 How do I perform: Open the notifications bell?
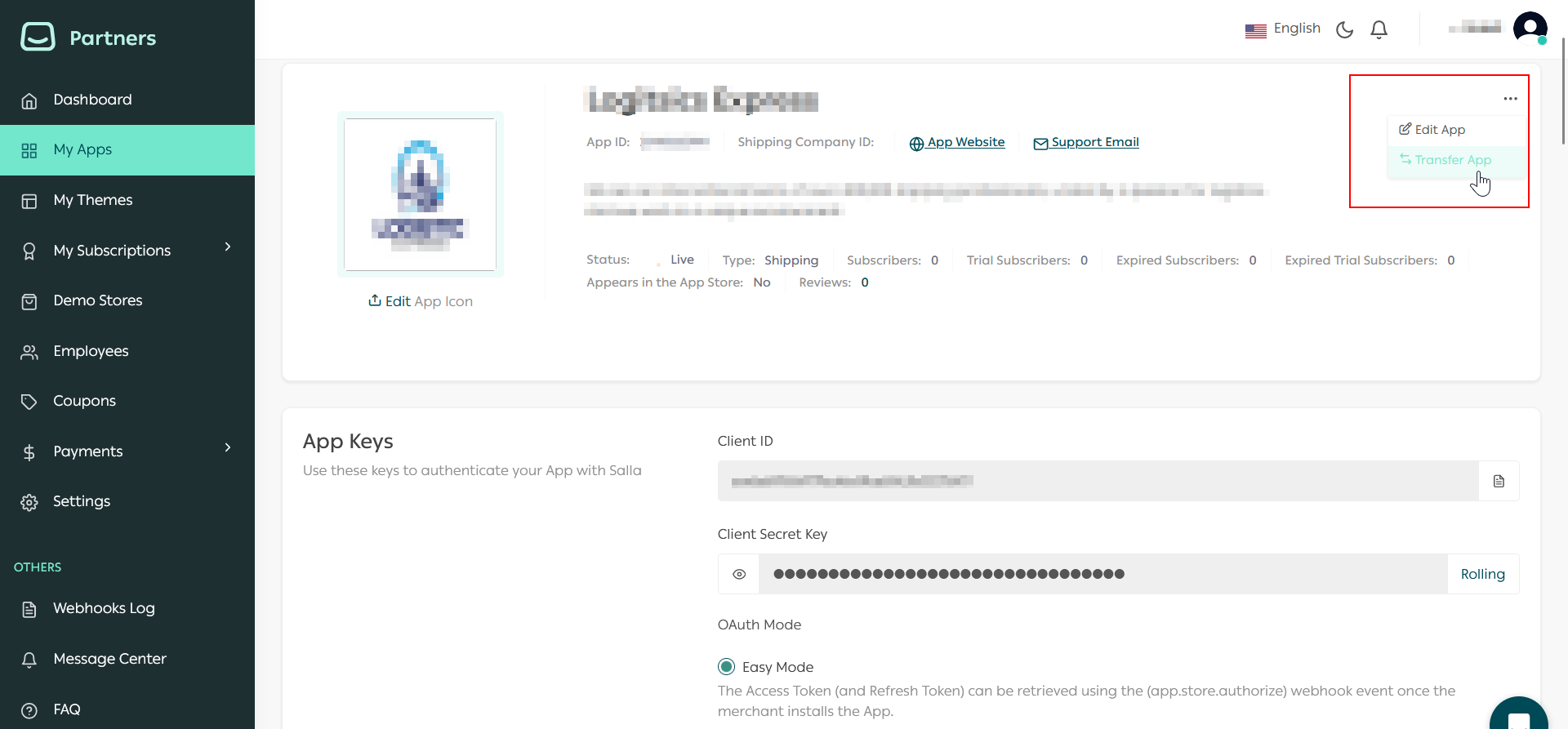[x=1379, y=29]
